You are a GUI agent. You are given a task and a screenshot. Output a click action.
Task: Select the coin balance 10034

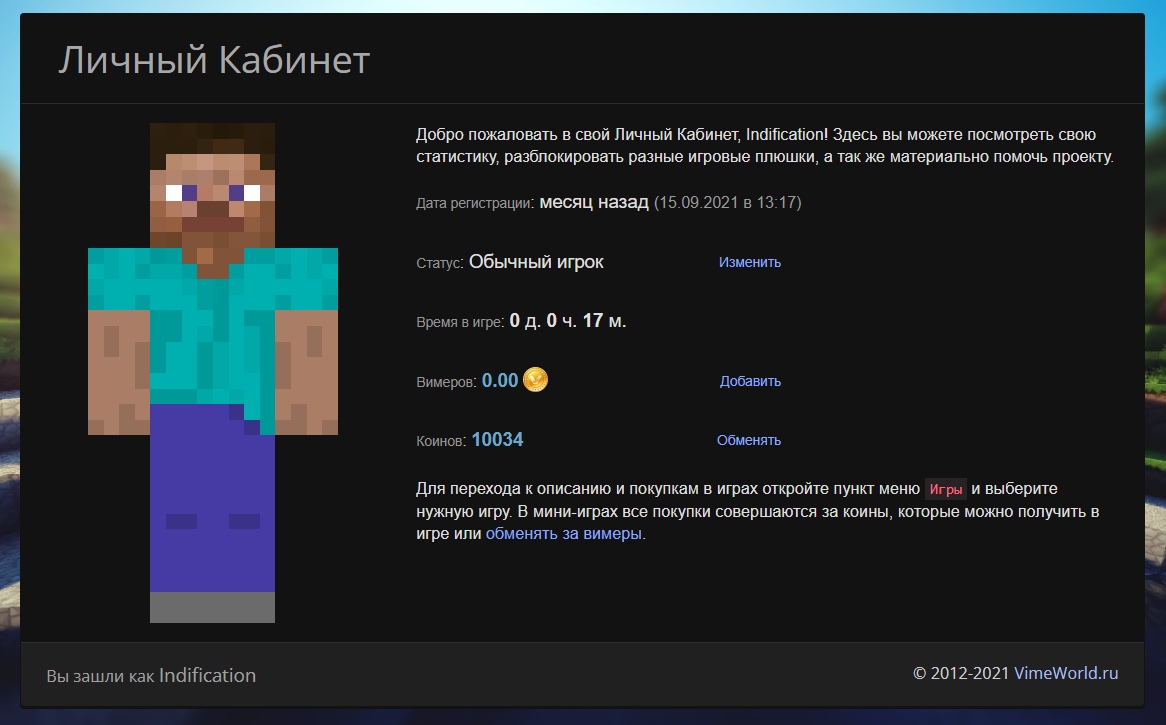(x=497, y=440)
